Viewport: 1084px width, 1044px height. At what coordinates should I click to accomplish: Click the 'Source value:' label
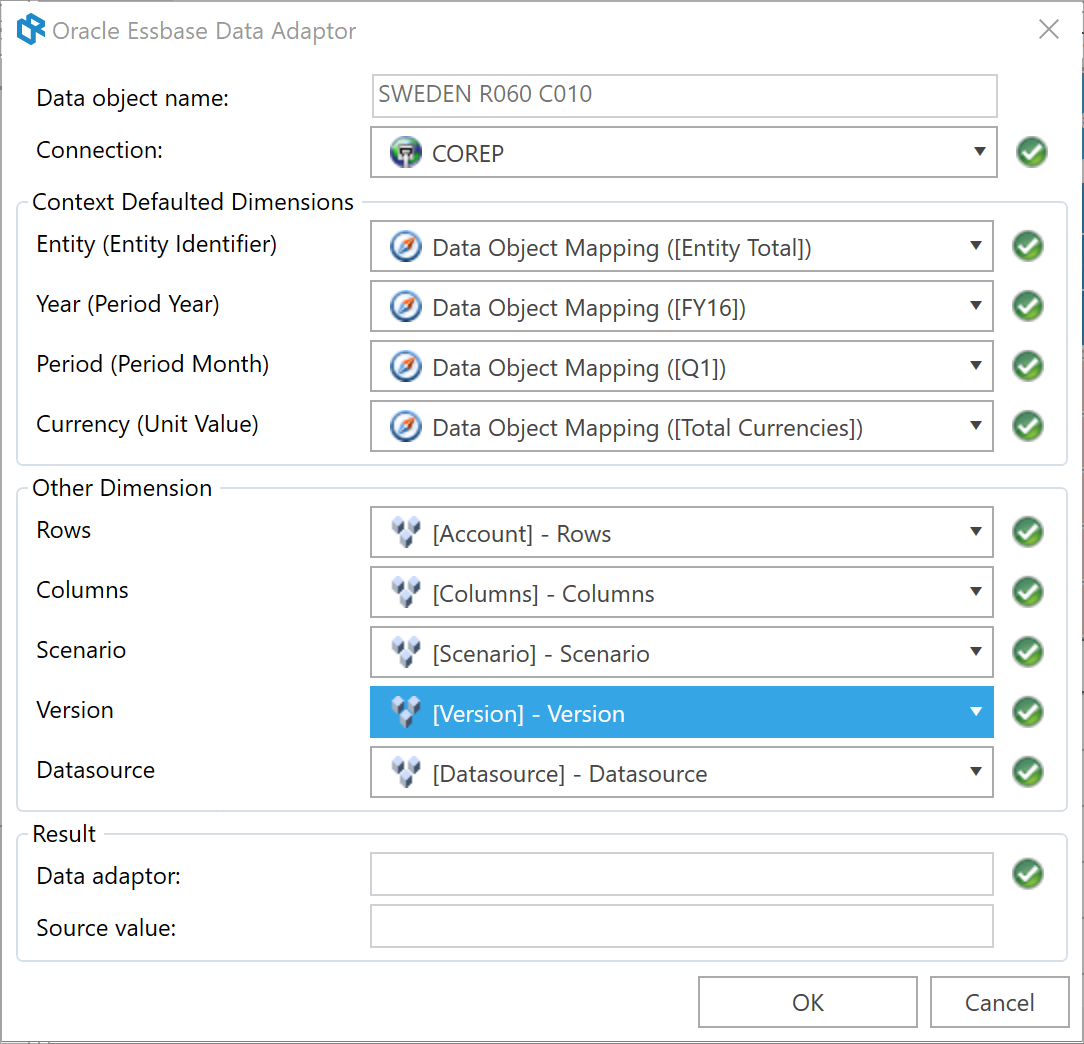(106, 928)
